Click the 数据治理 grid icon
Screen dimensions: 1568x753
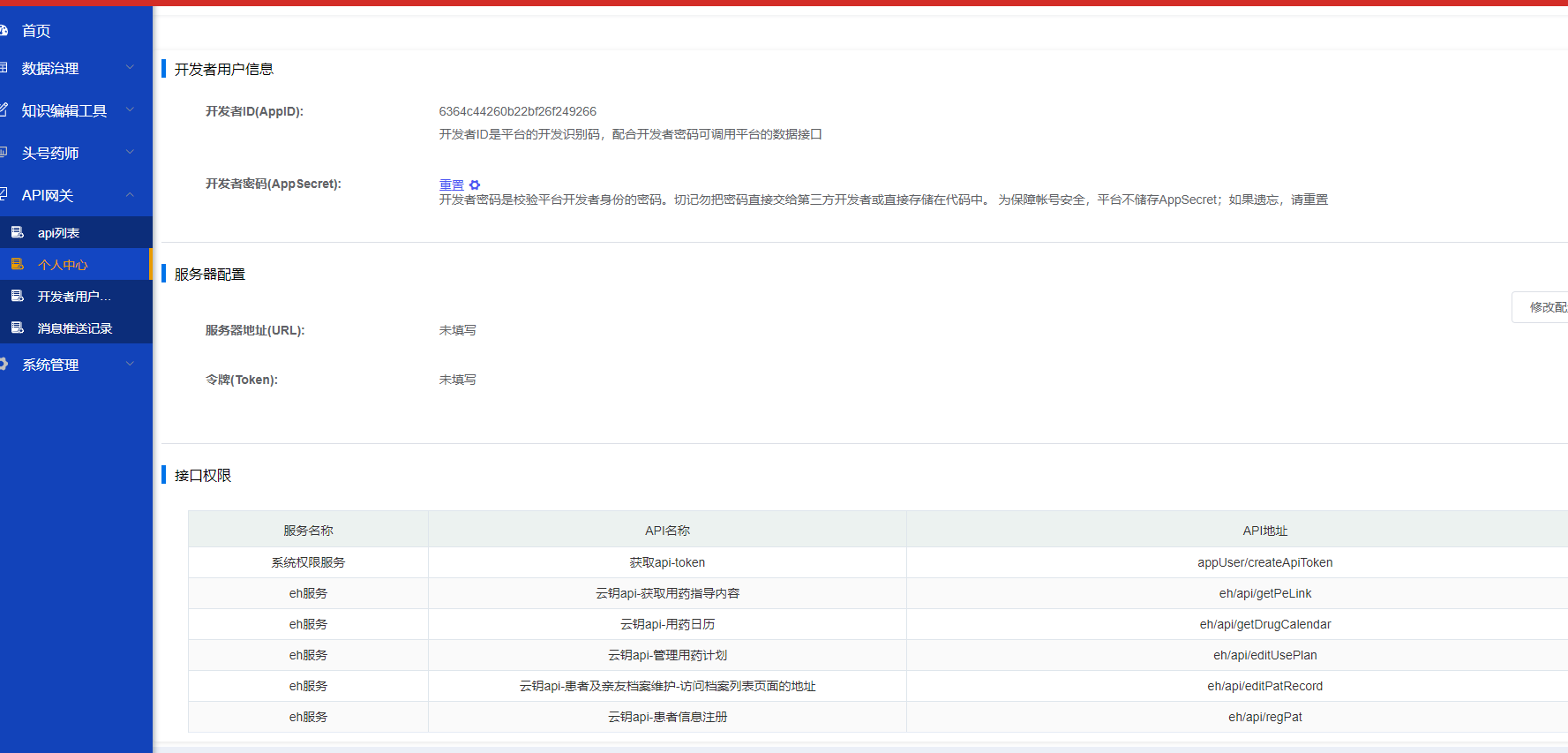3,68
